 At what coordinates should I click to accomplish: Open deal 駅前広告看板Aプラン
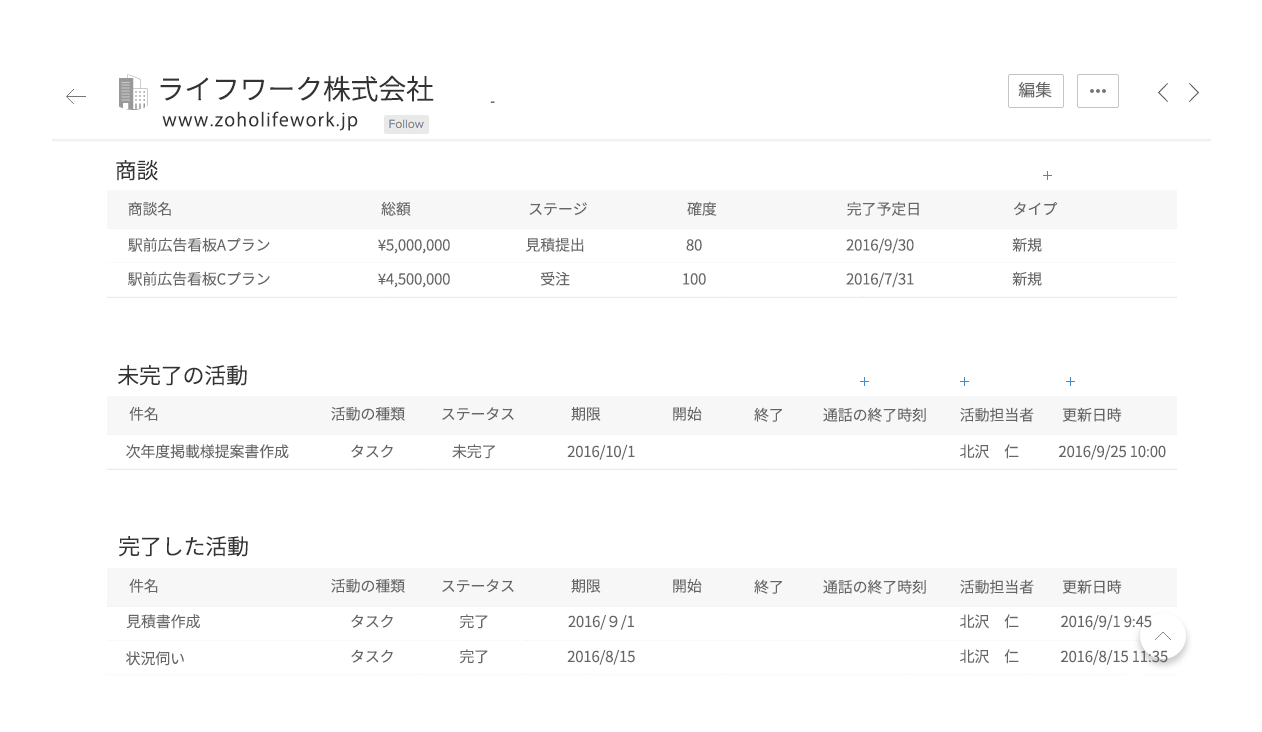tap(199, 245)
